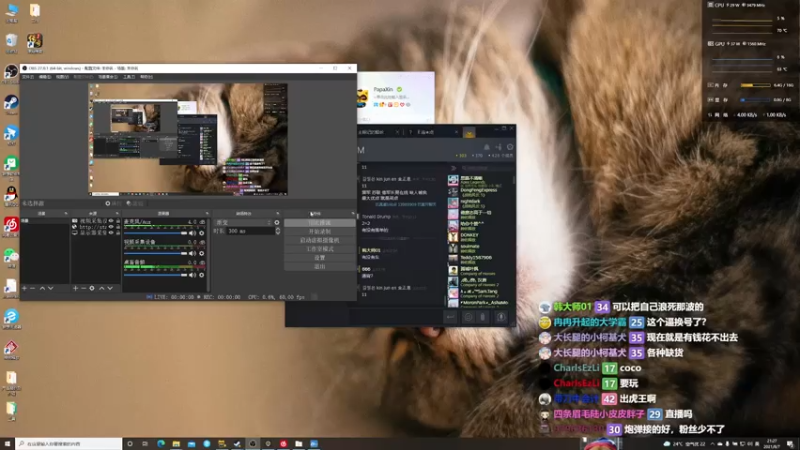
Task: Open the 渐变 transition dropdown
Action: coord(243,222)
